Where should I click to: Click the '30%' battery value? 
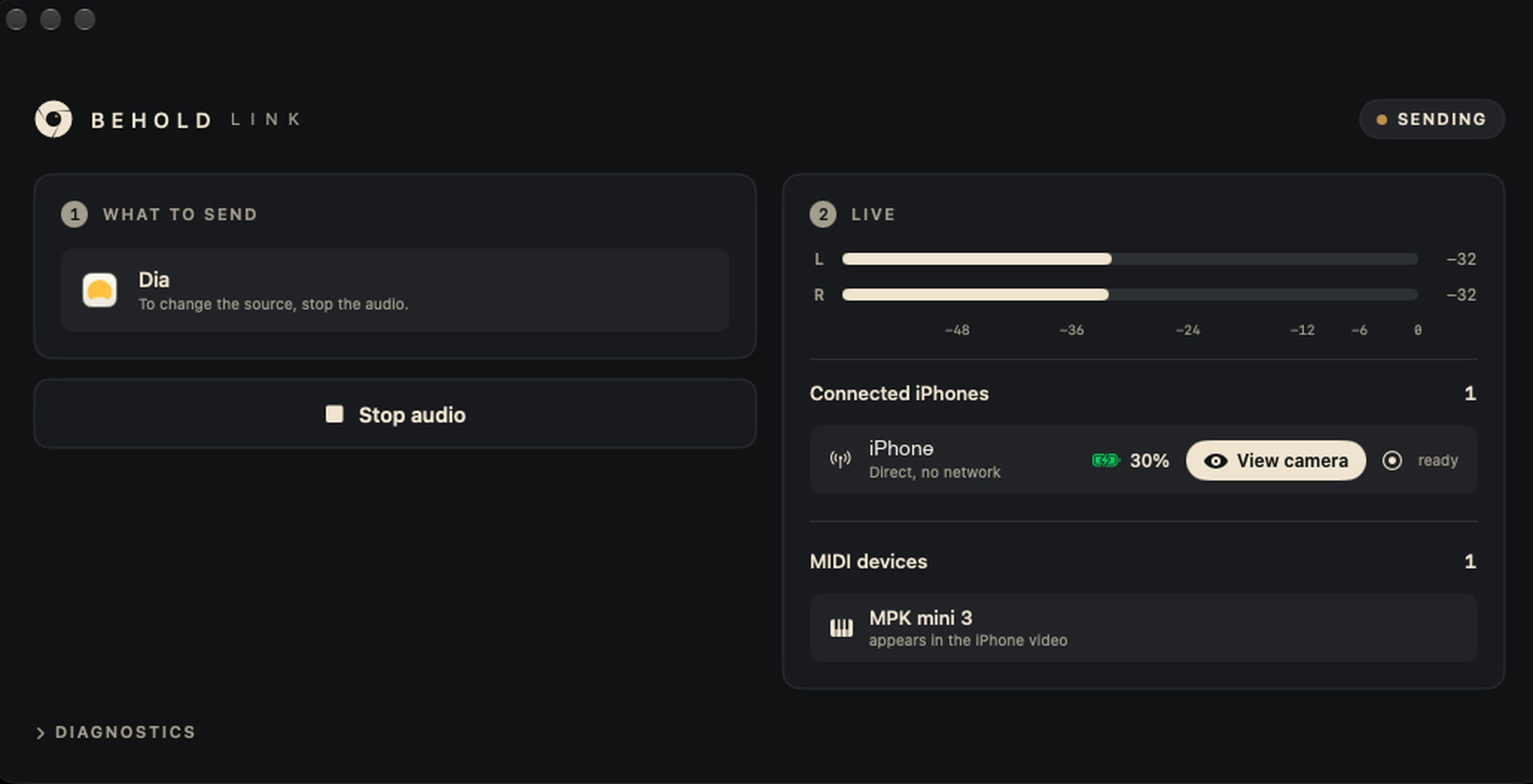point(1149,460)
